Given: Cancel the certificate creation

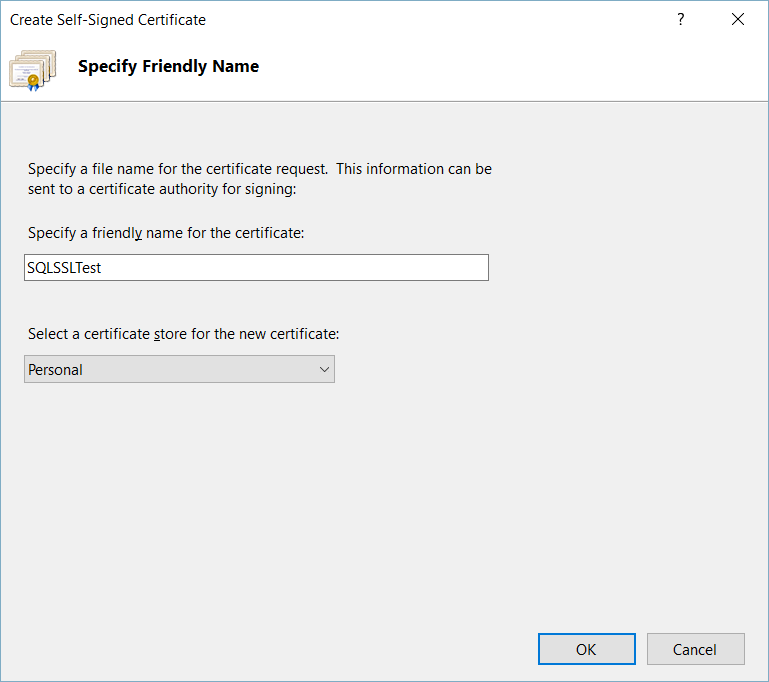Looking at the screenshot, I should [x=695, y=649].
